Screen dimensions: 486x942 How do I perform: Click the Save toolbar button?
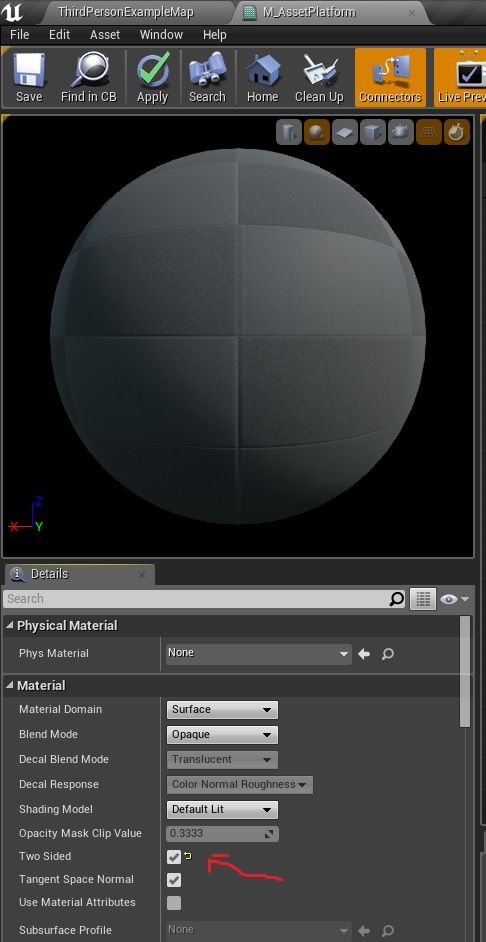pos(29,78)
